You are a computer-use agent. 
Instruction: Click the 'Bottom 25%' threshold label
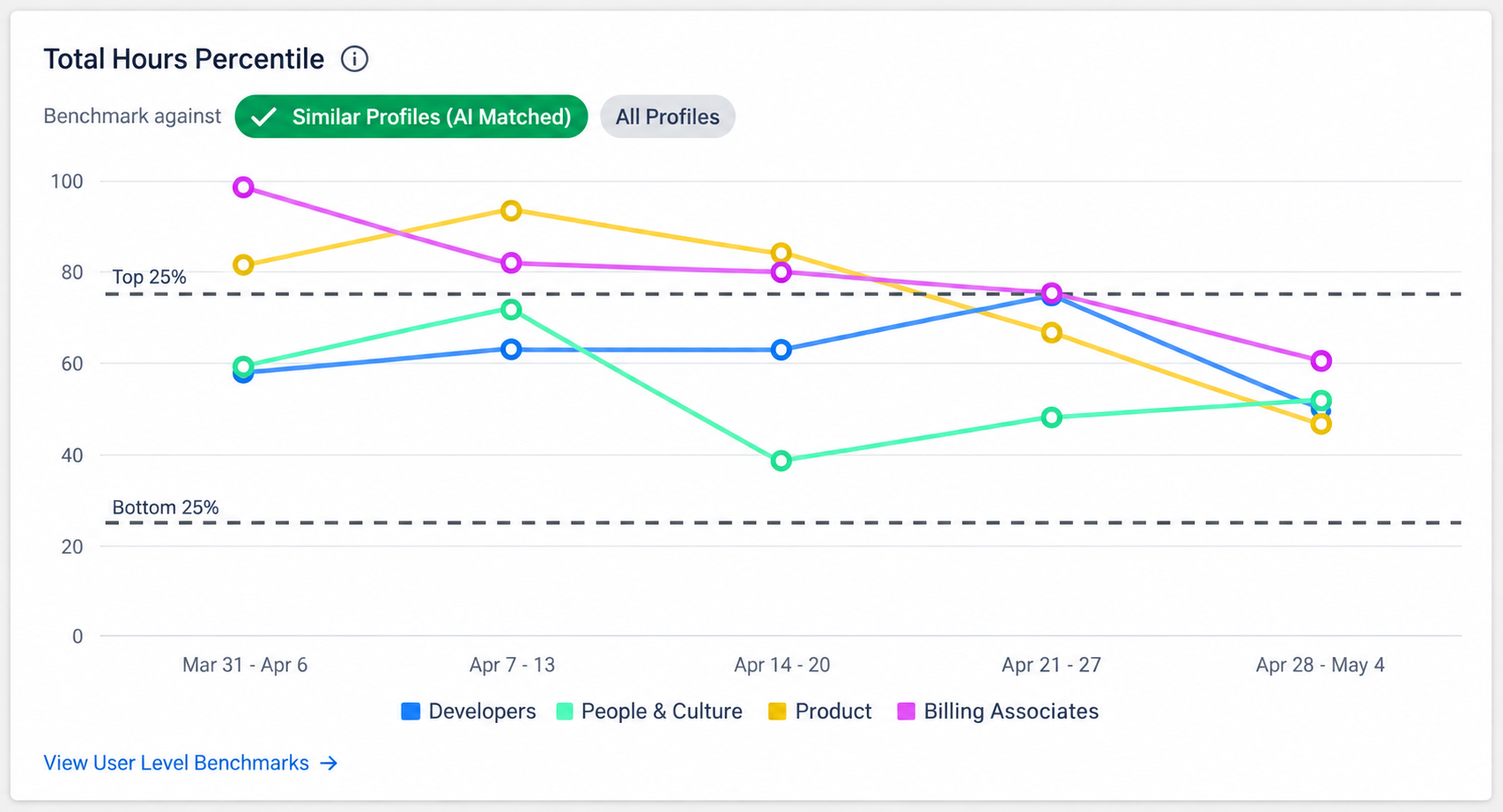[166, 507]
